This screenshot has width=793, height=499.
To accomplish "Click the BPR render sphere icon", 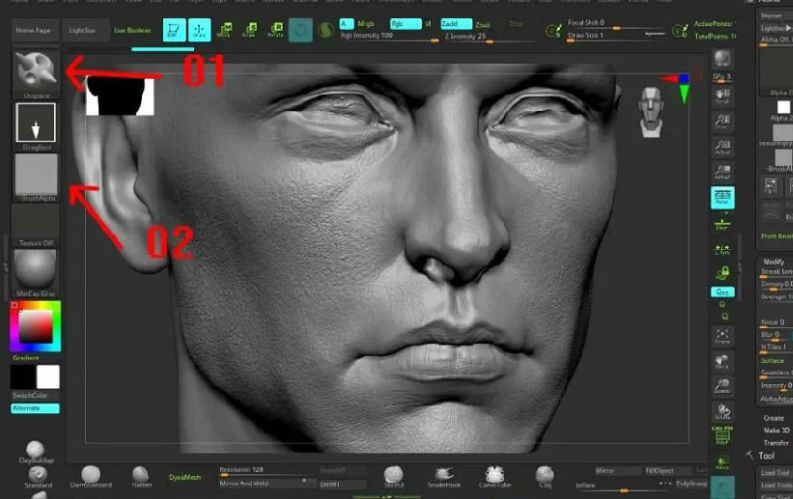I will click(722, 59).
